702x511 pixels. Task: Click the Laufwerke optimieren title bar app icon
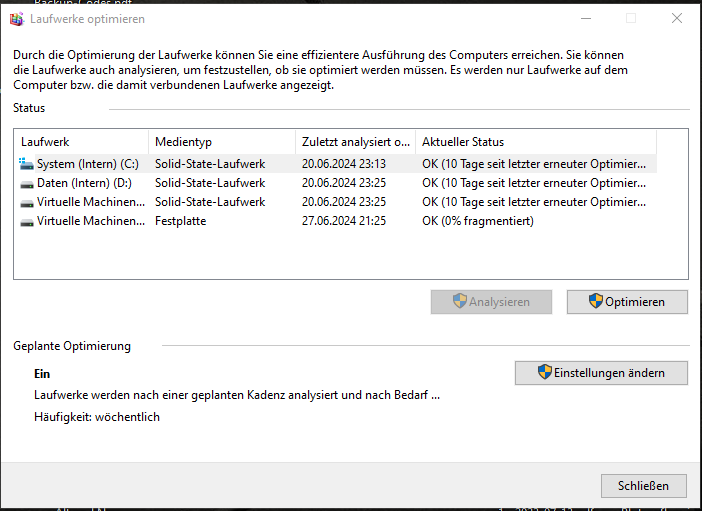click(x=17, y=19)
